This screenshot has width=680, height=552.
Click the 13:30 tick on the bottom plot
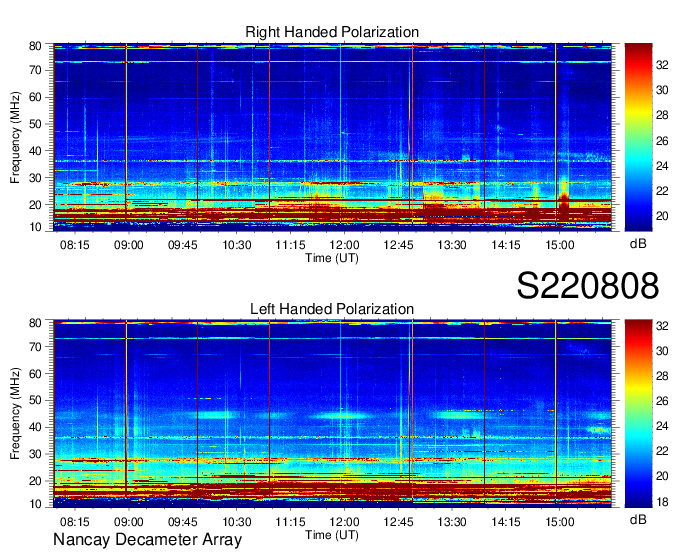click(452, 522)
